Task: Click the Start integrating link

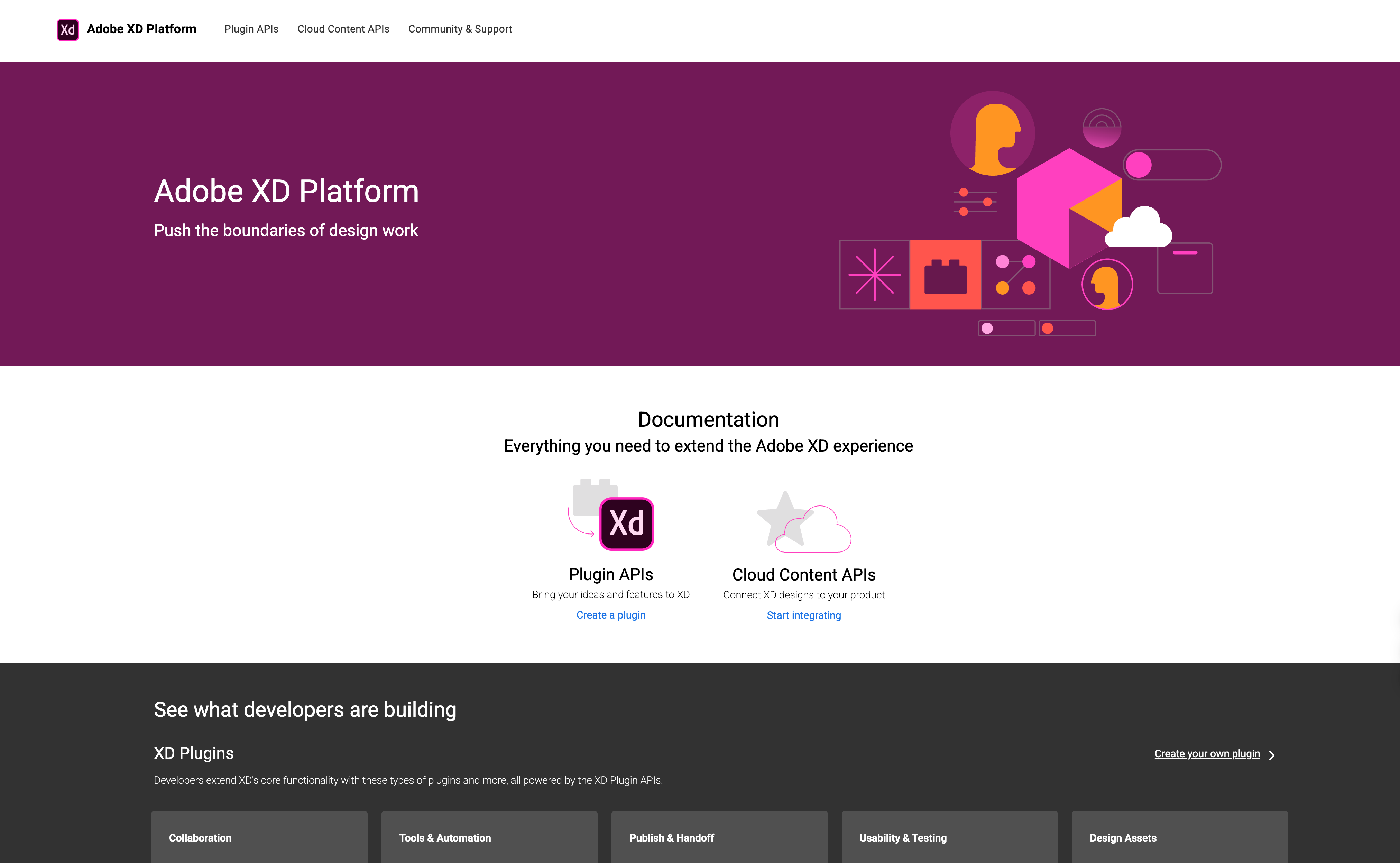Action: tap(803, 615)
